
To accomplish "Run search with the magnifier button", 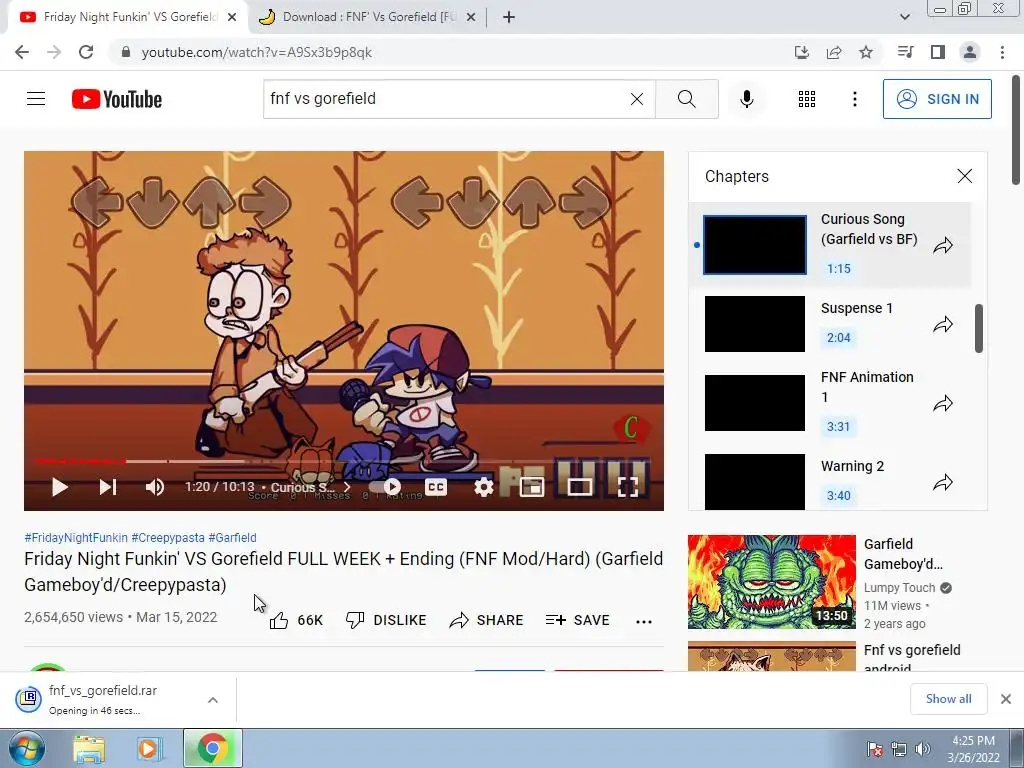I will coord(686,99).
